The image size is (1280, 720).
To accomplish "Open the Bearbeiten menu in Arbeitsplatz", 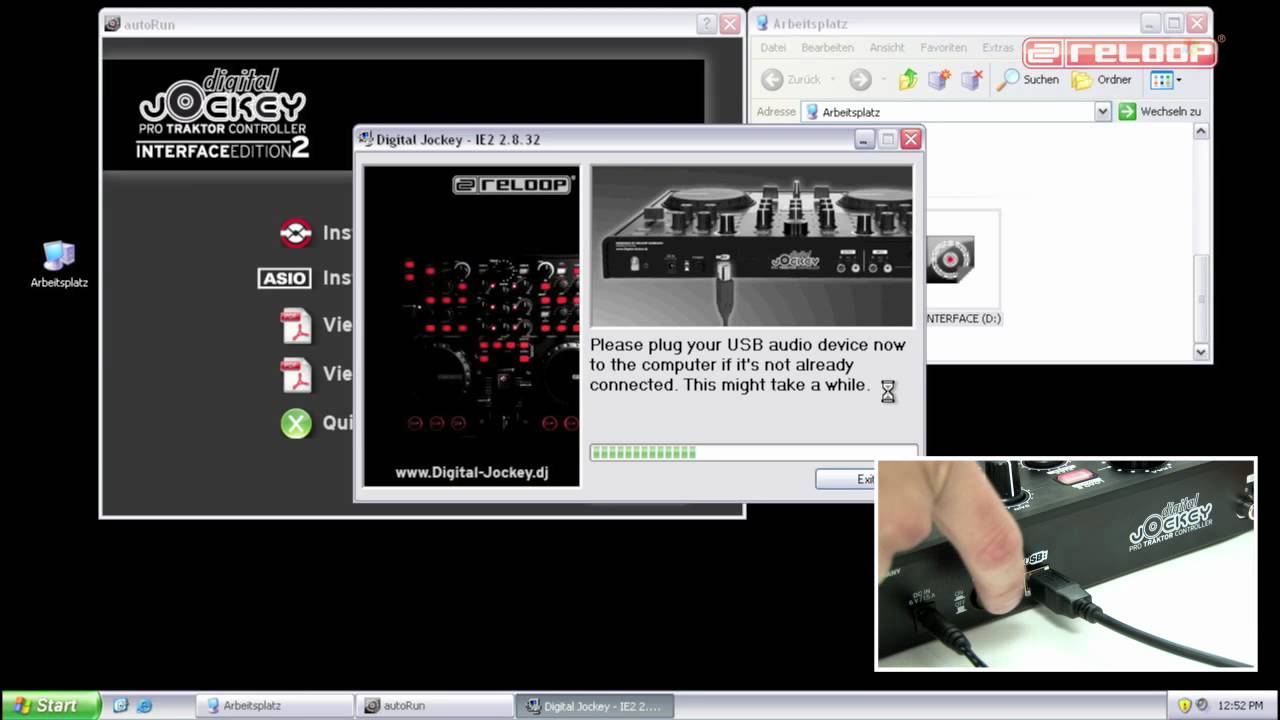I will 827,48.
